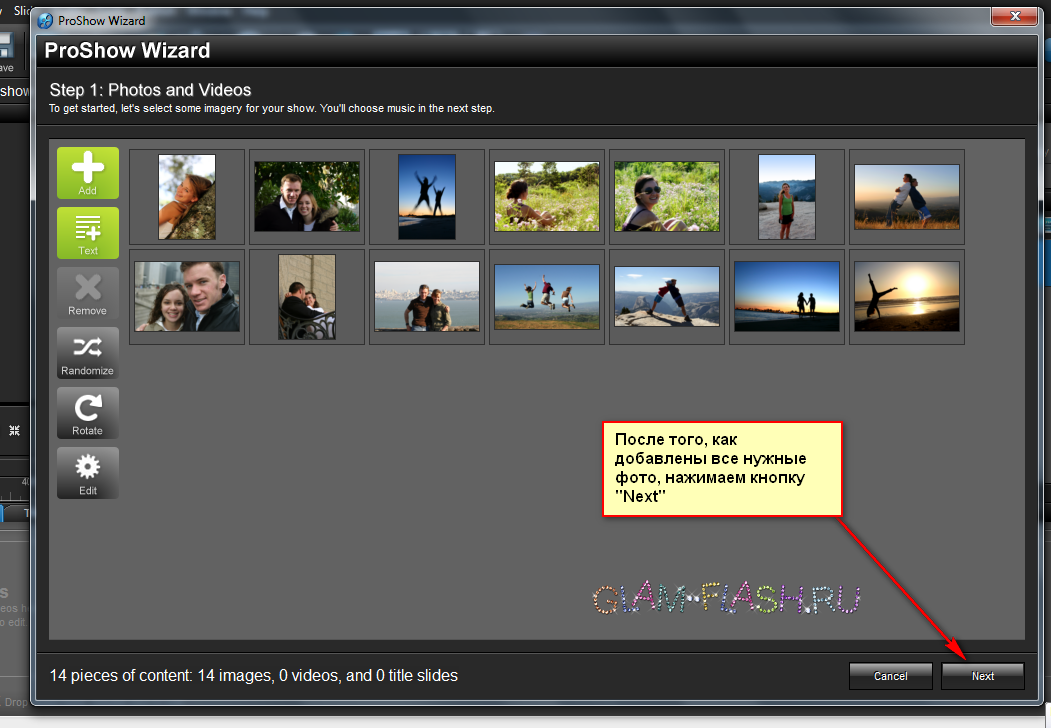1051x728 pixels.
Task: Click the Remove button with X icon
Action: click(x=88, y=292)
